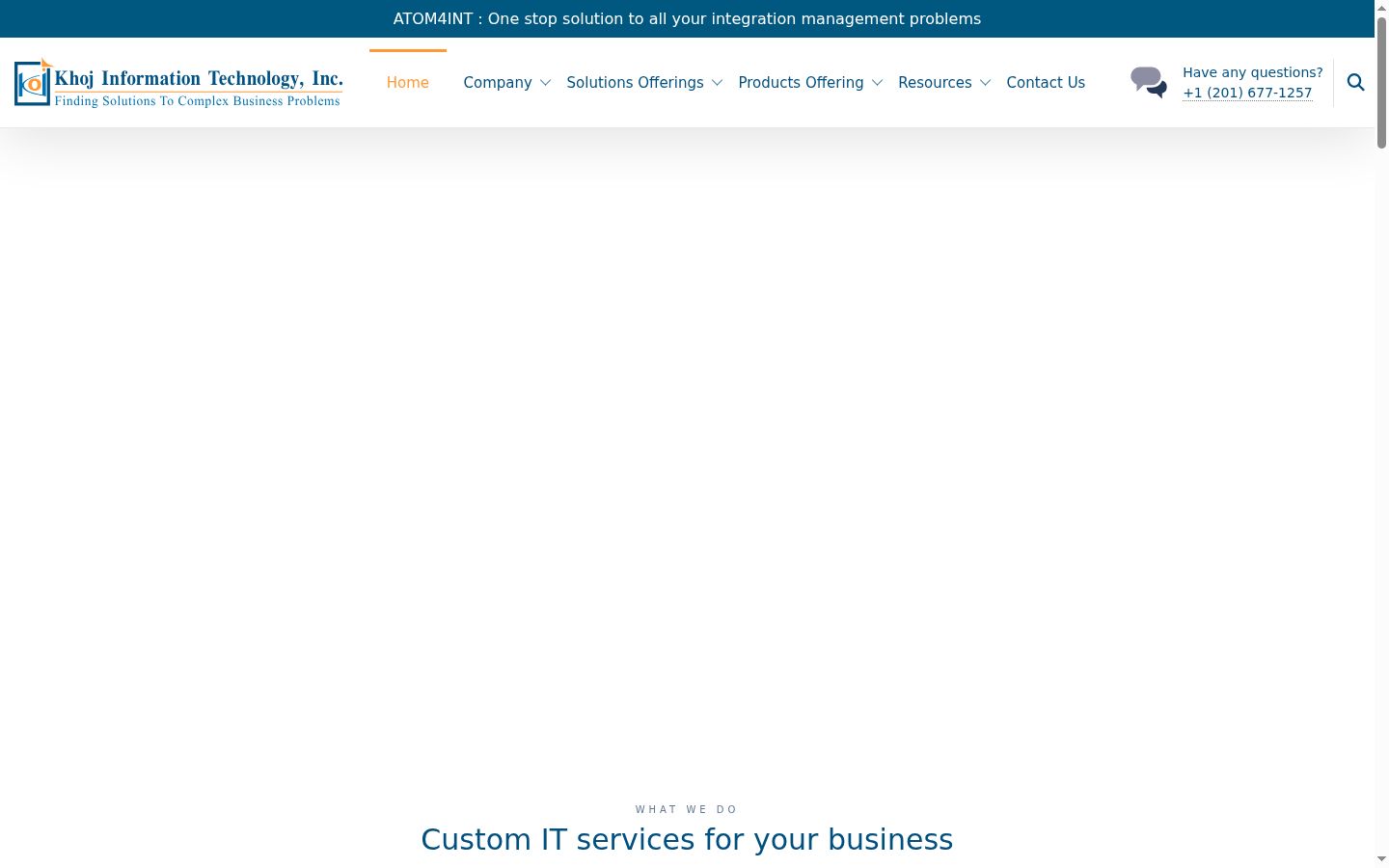The image size is (1389, 868).
Task: Expand the Resources dropdown chevron
Action: click(x=985, y=83)
